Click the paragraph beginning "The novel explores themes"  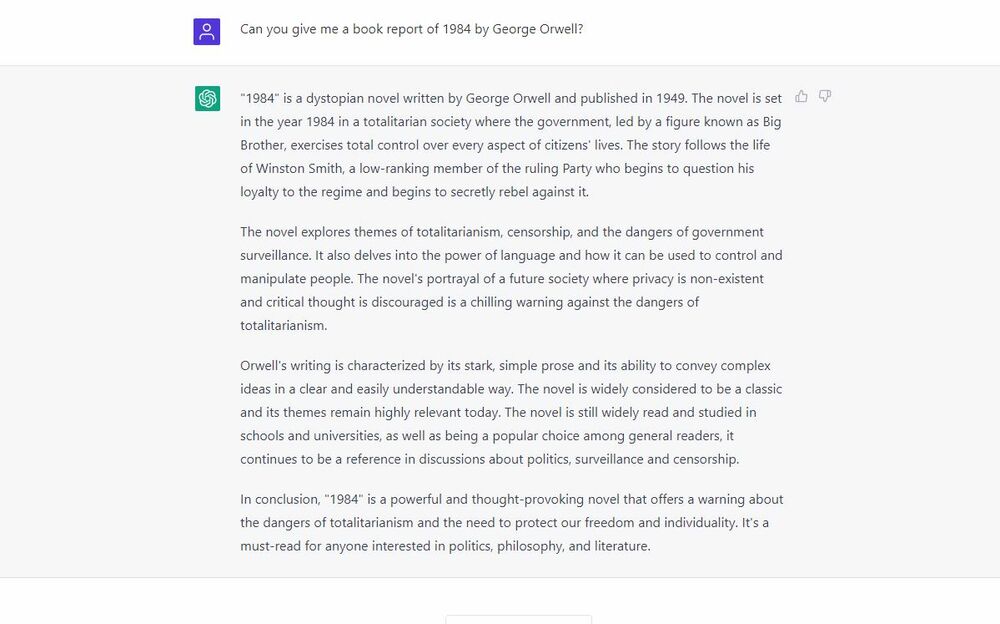[x=510, y=278]
